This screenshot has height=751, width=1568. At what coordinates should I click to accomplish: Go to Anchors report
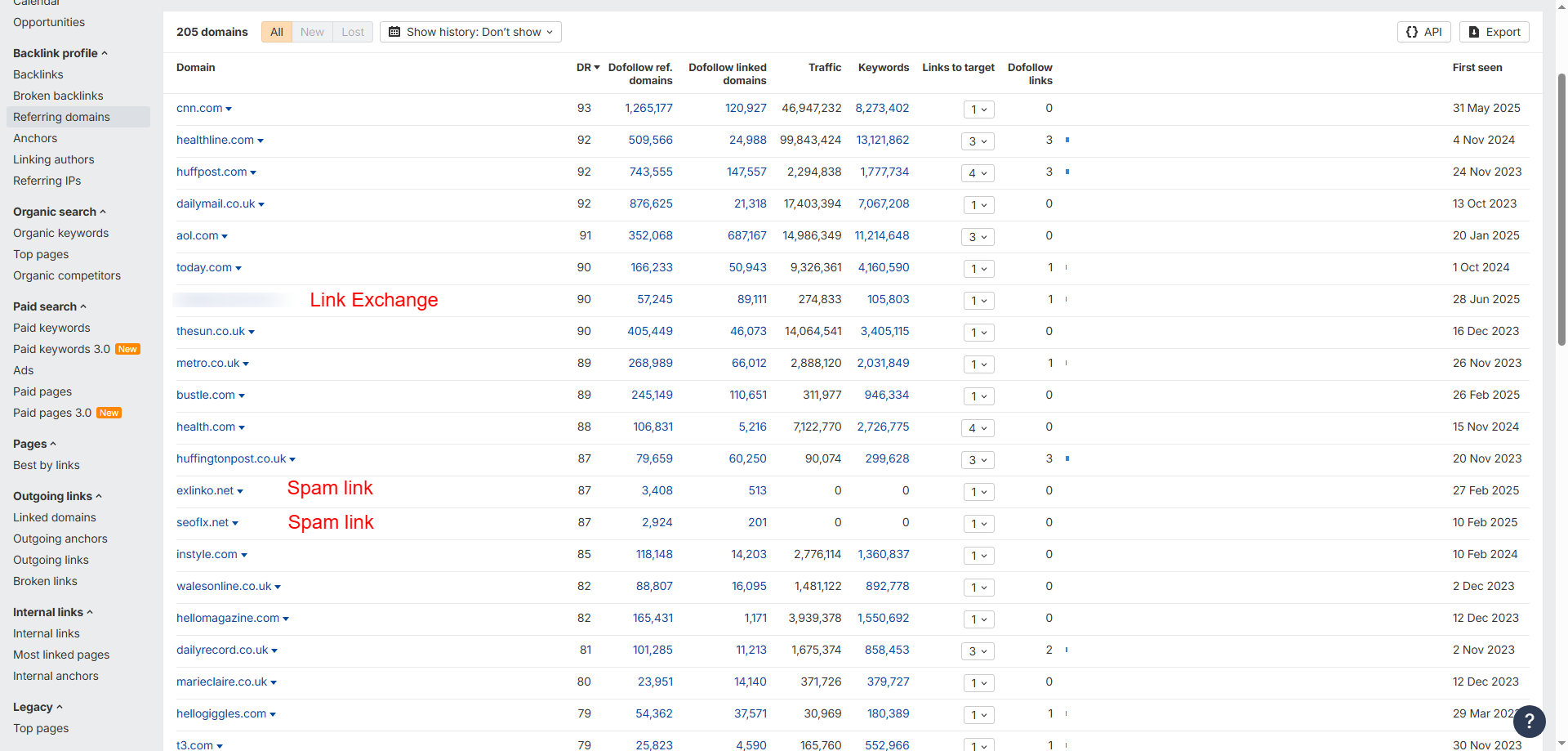tap(35, 138)
